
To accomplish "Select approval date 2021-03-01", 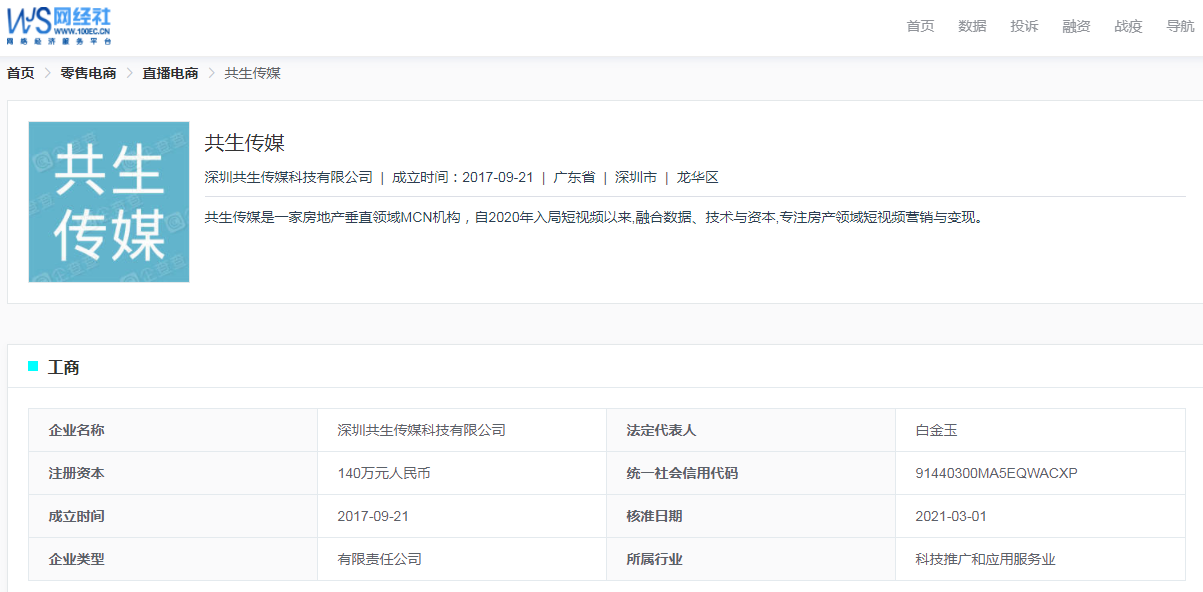I will point(951,516).
